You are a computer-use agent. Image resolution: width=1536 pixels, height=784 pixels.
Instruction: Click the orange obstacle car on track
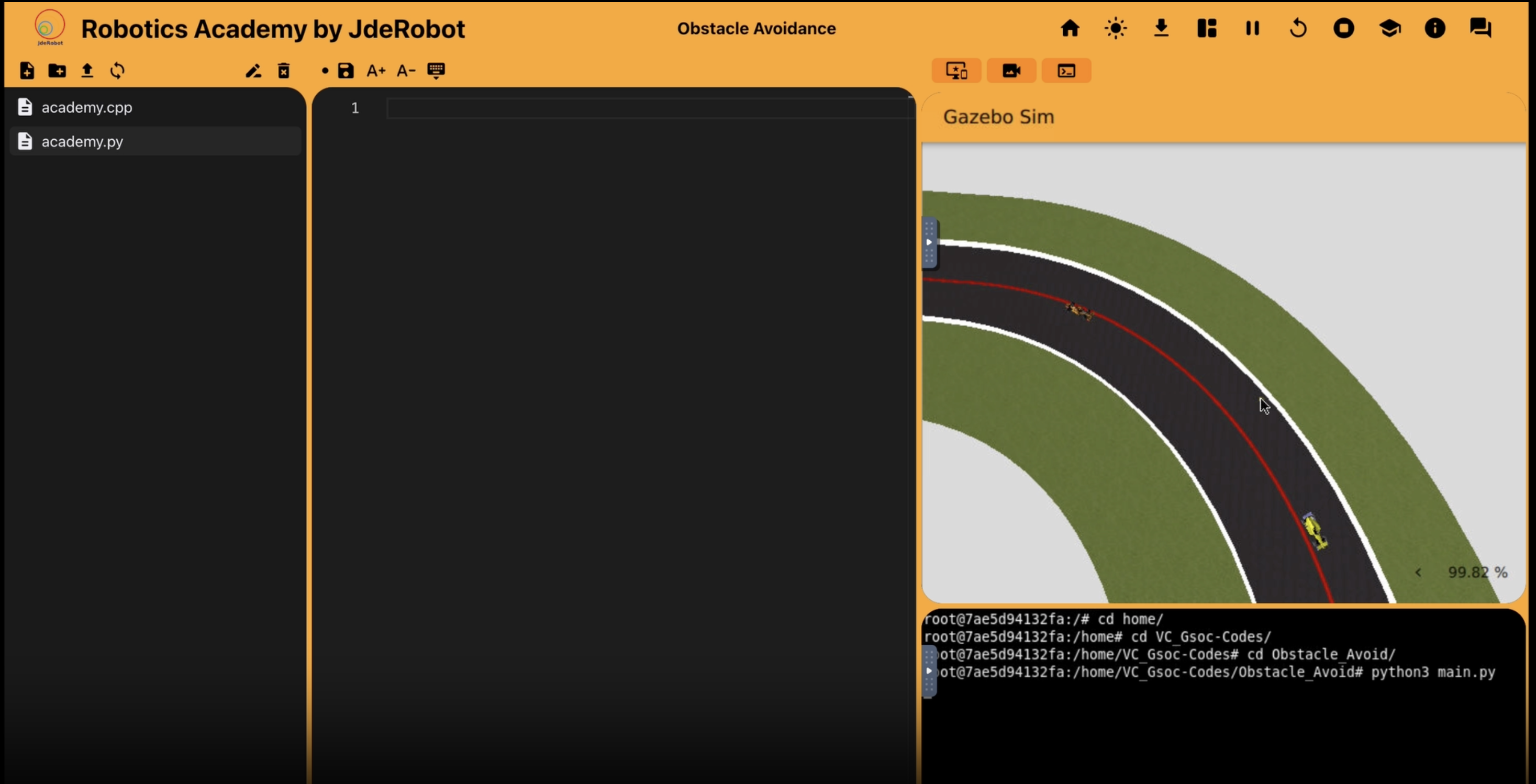pyautogui.click(x=1079, y=311)
